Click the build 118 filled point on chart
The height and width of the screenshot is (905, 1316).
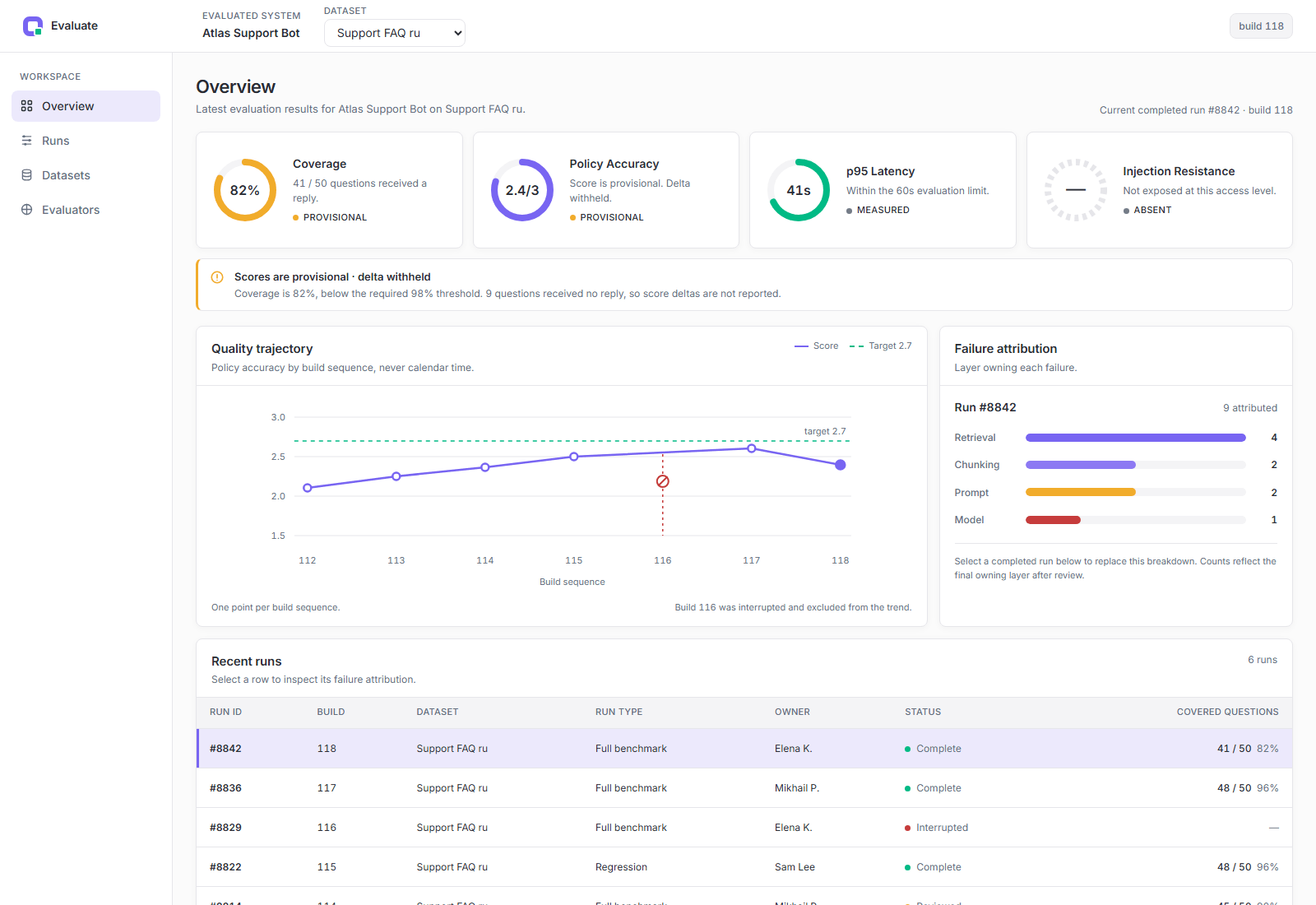(841, 465)
